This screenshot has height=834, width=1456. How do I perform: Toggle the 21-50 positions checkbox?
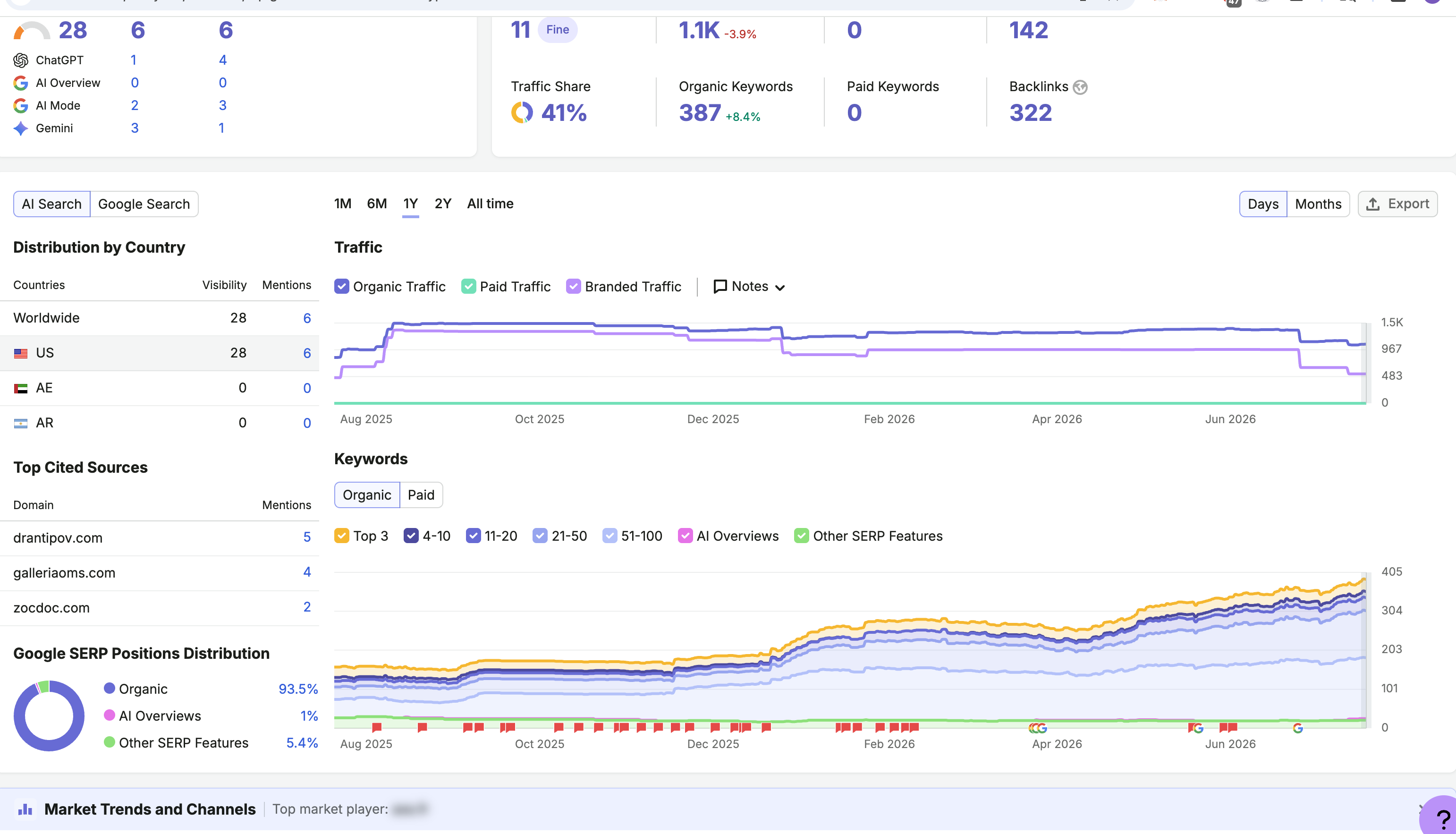coord(540,536)
